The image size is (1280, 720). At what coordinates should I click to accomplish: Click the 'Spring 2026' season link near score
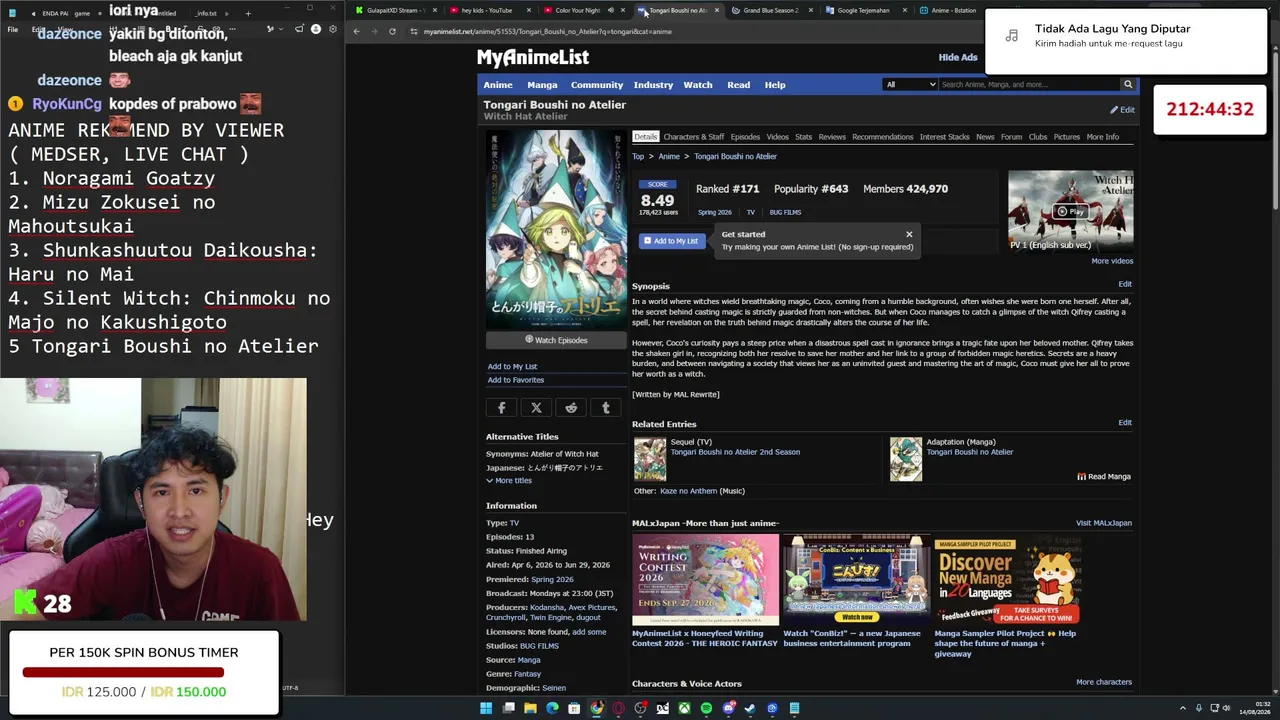(x=714, y=212)
